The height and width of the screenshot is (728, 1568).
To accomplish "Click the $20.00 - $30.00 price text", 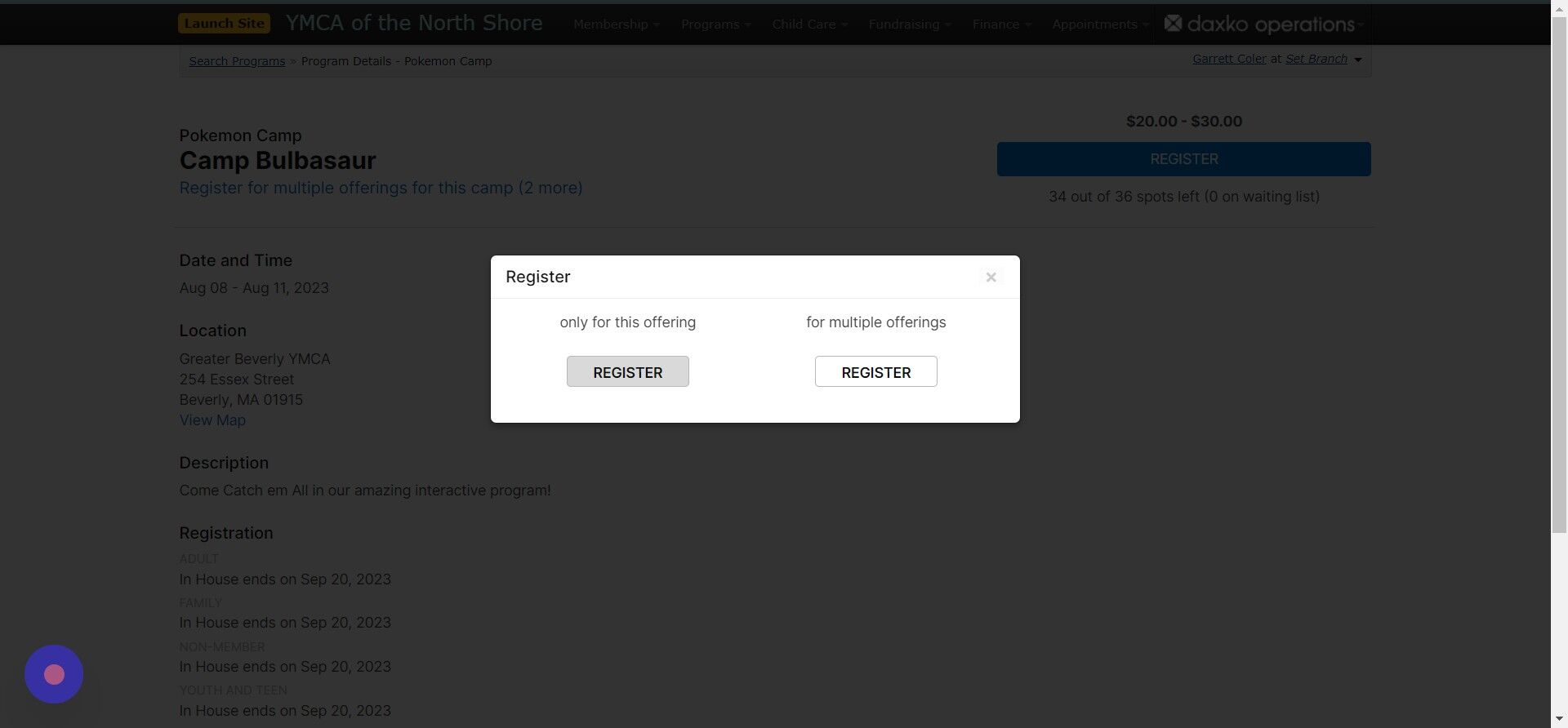I will tap(1183, 122).
